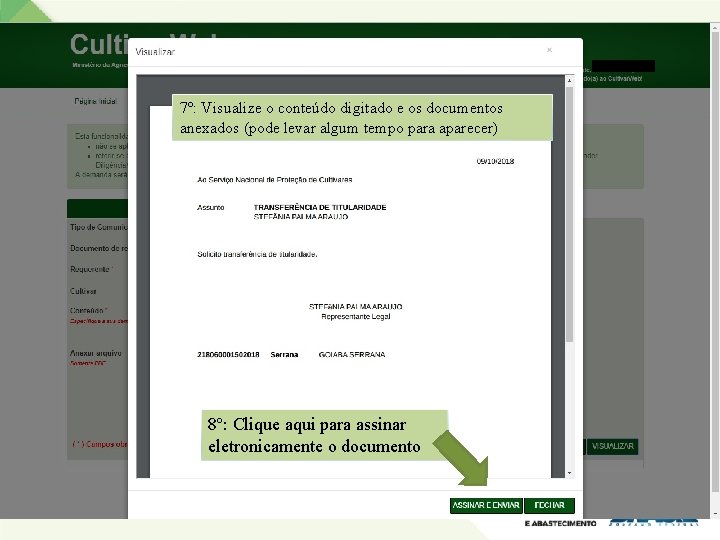Click VISUALIZAR button on background page
The image size is (720, 540).
coord(613,446)
